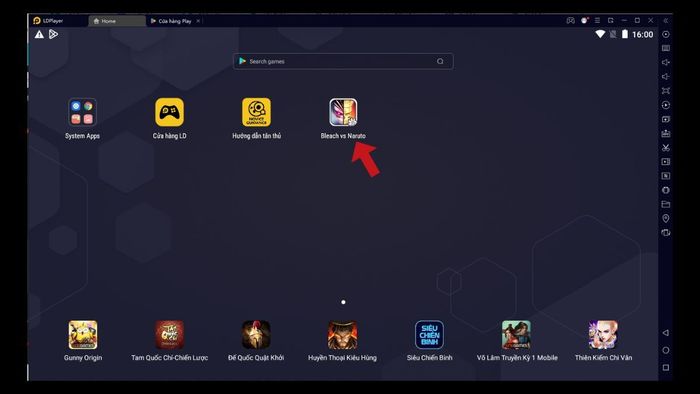Click the magnifier icon in the search bar
The width and height of the screenshot is (700, 394).
pyautogui.click(x=440, y=61)
